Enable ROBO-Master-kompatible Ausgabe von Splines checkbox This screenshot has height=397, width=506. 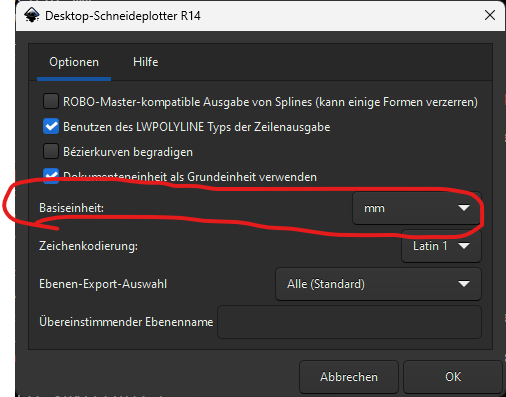point(51,101)
